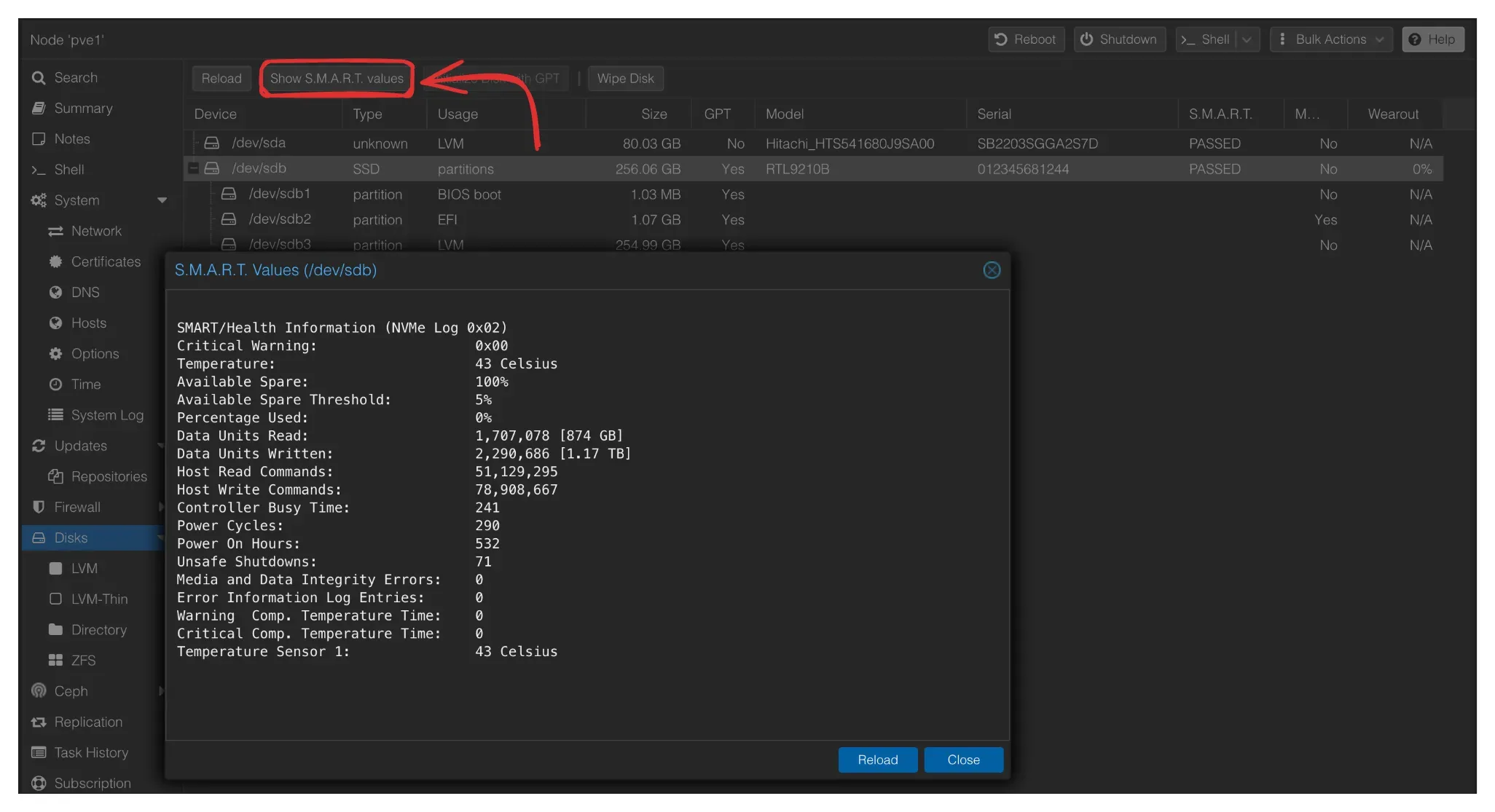Screen dimensions: 1495x812
Task: Go to the Network settings page
Action: 96,231
